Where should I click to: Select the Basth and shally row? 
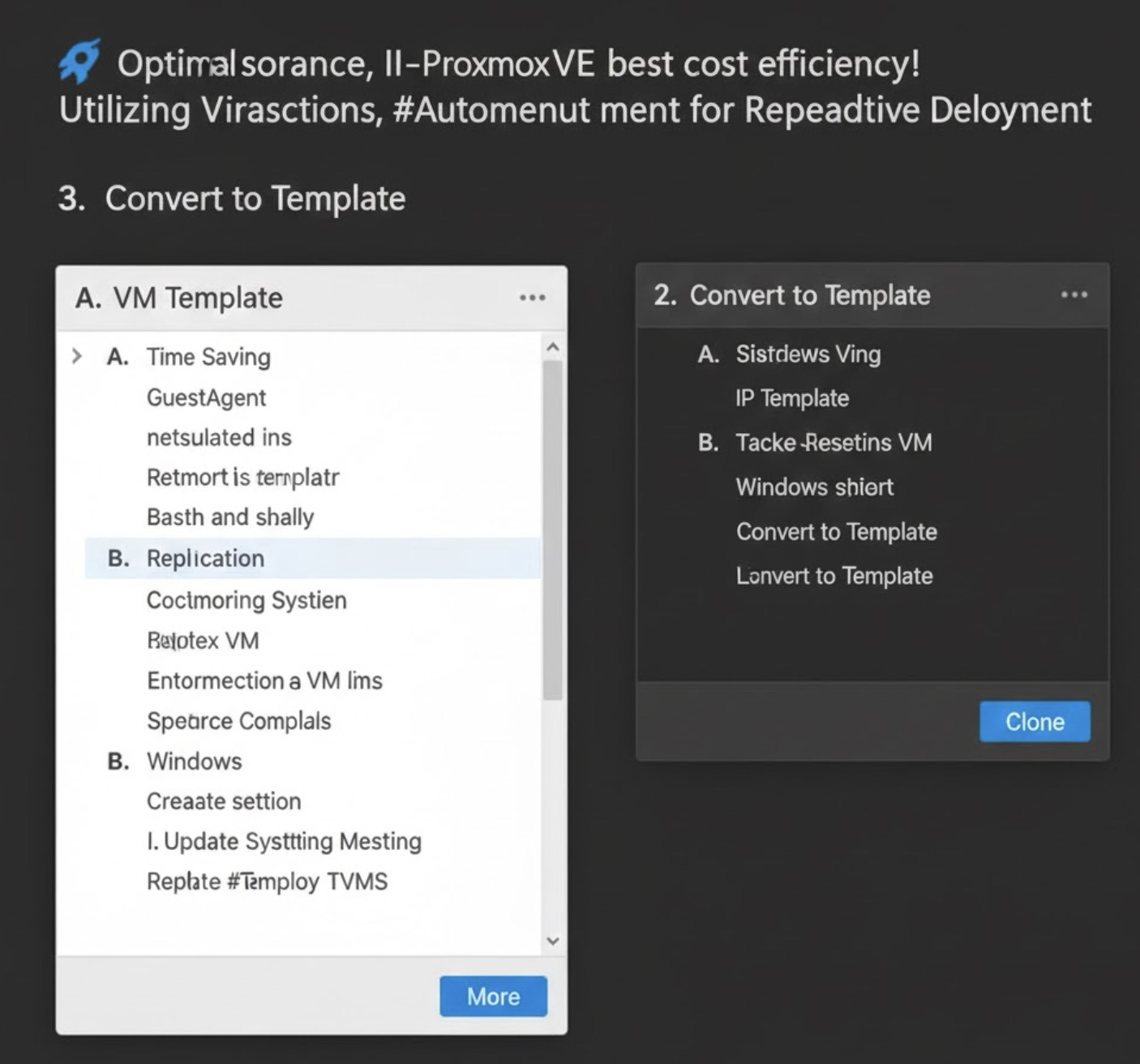tap(230, 517)
